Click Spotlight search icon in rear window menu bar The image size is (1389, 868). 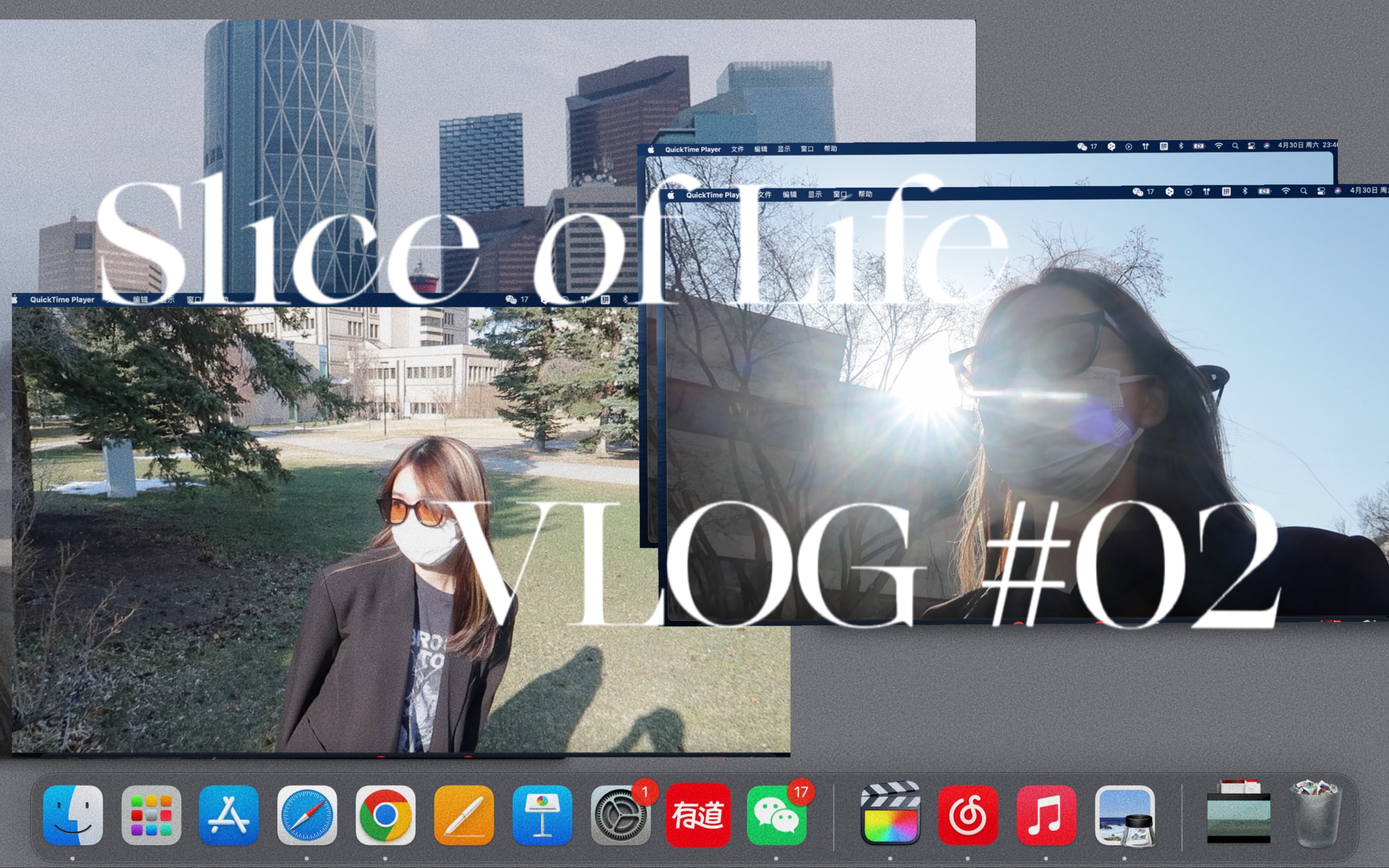click(x=1235, y=146)
